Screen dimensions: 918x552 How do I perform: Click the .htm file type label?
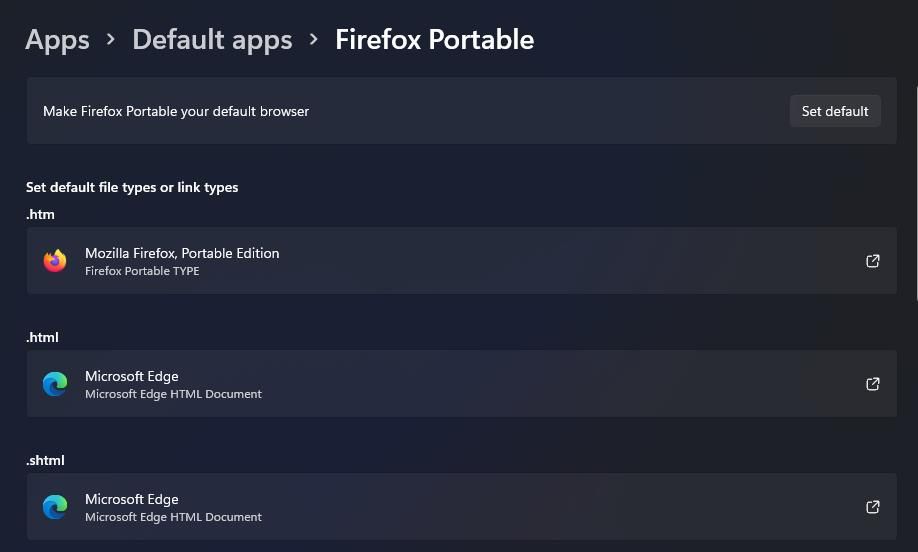[x=40, y=214]
